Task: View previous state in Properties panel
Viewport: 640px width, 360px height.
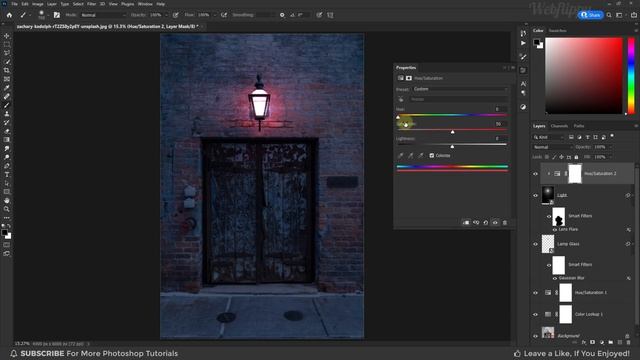Action: pyautogui.click(x=476, y=223)
